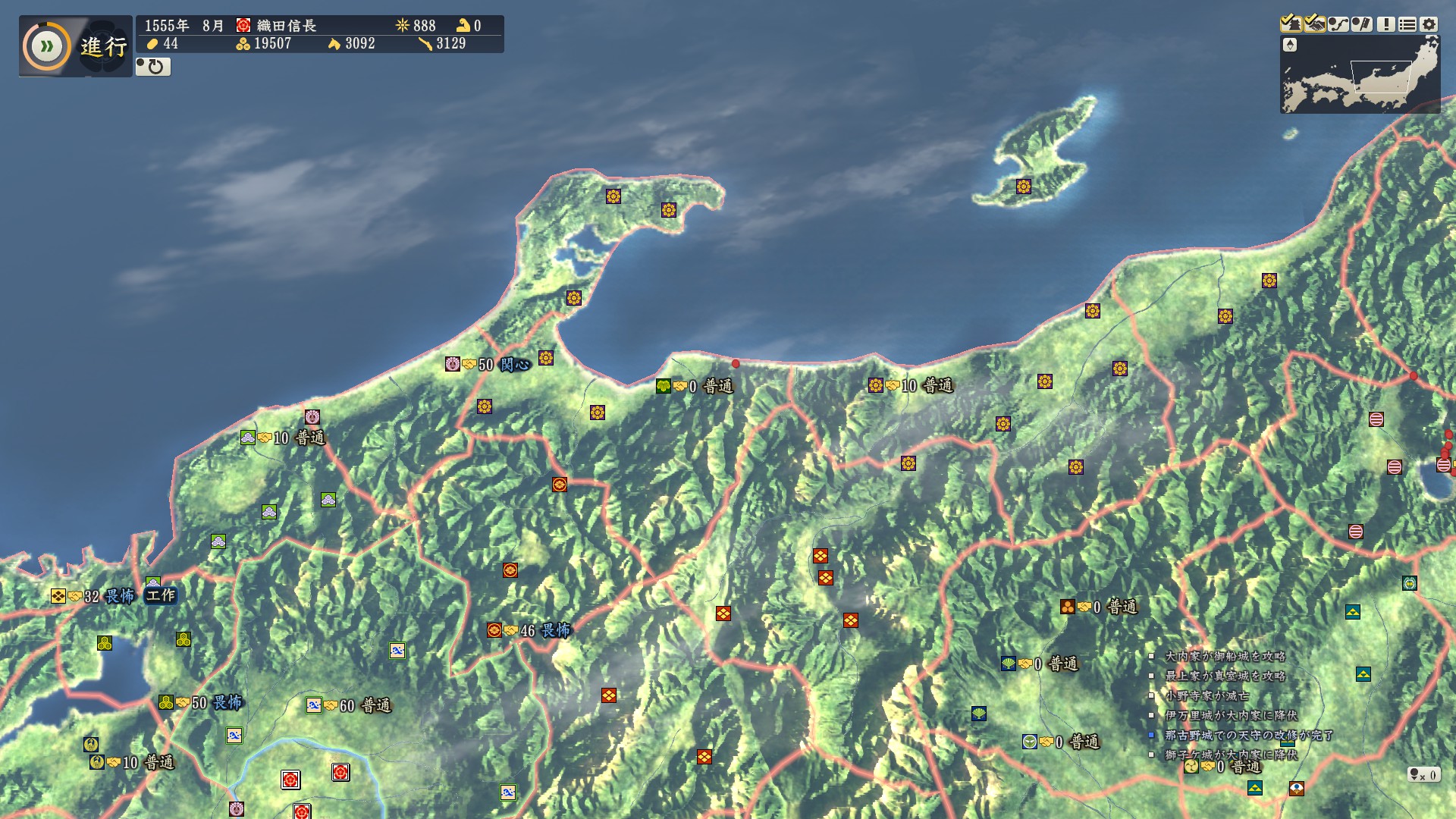Click the daimyo name 織田信長
Viewport: 1456px width, 819px height.
[x=287, y=26]
